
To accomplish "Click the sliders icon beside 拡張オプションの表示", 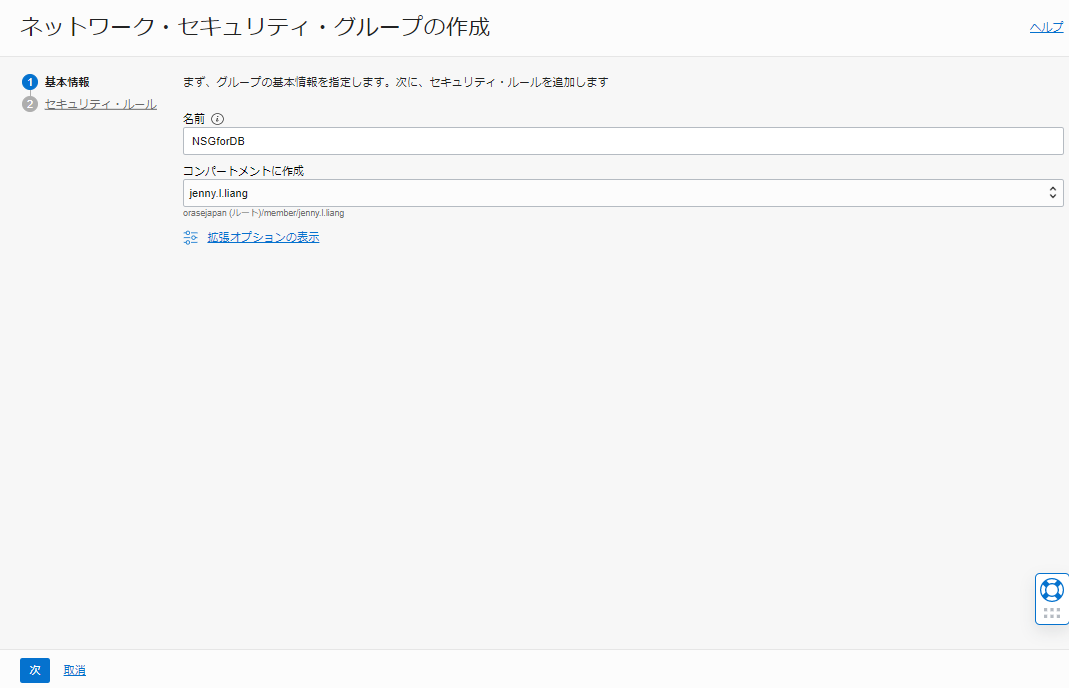I will 190,238.
